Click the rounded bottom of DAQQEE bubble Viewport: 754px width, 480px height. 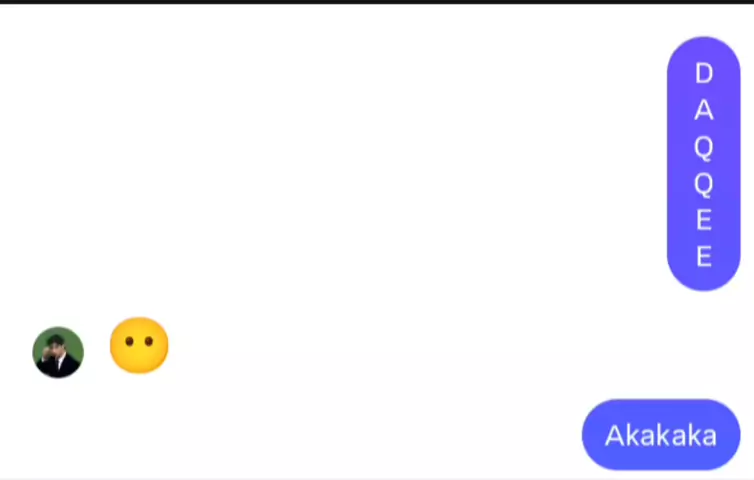pos(704,279)
